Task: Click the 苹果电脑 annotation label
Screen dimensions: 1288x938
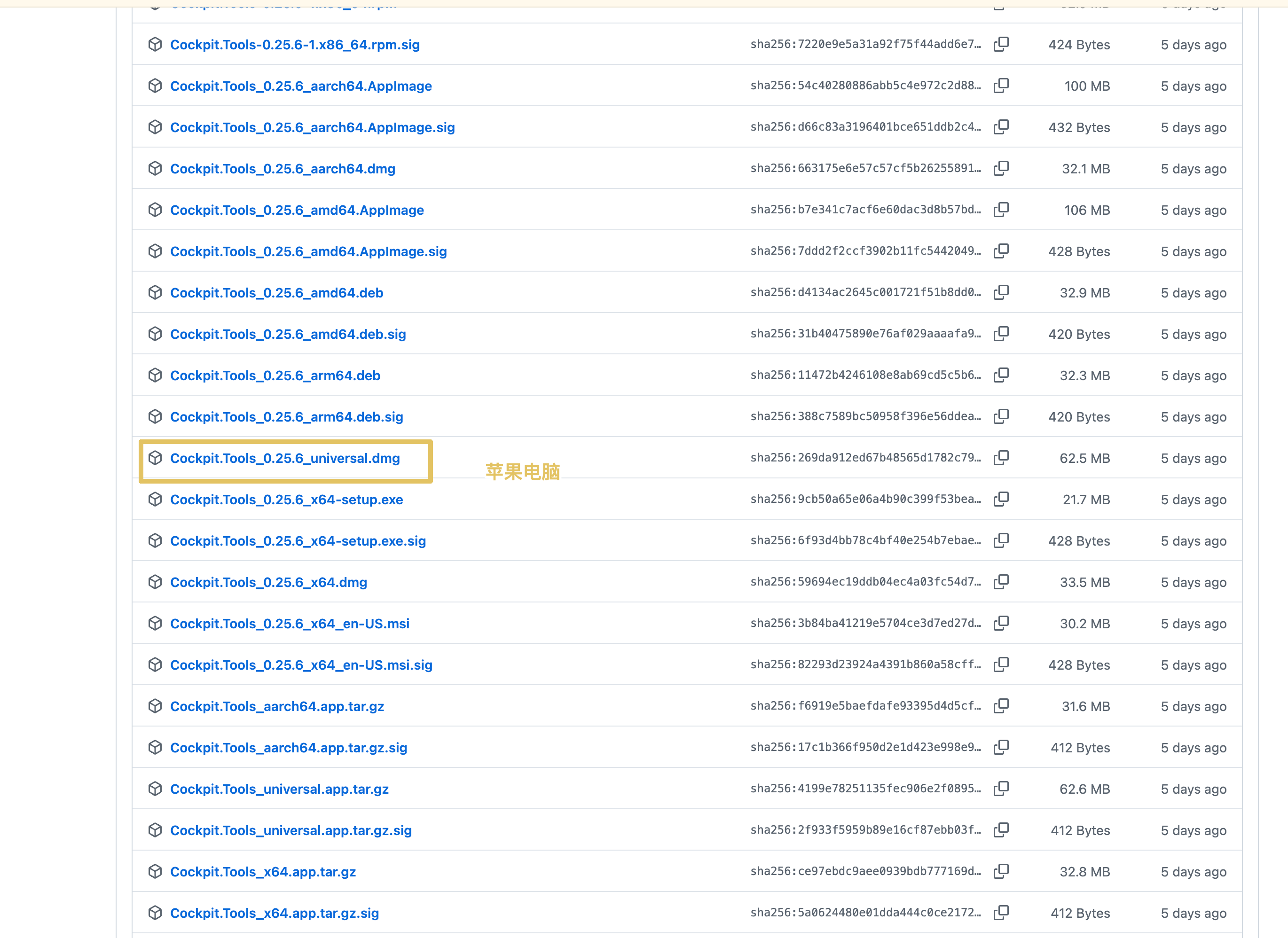Action: pos(523,471)
